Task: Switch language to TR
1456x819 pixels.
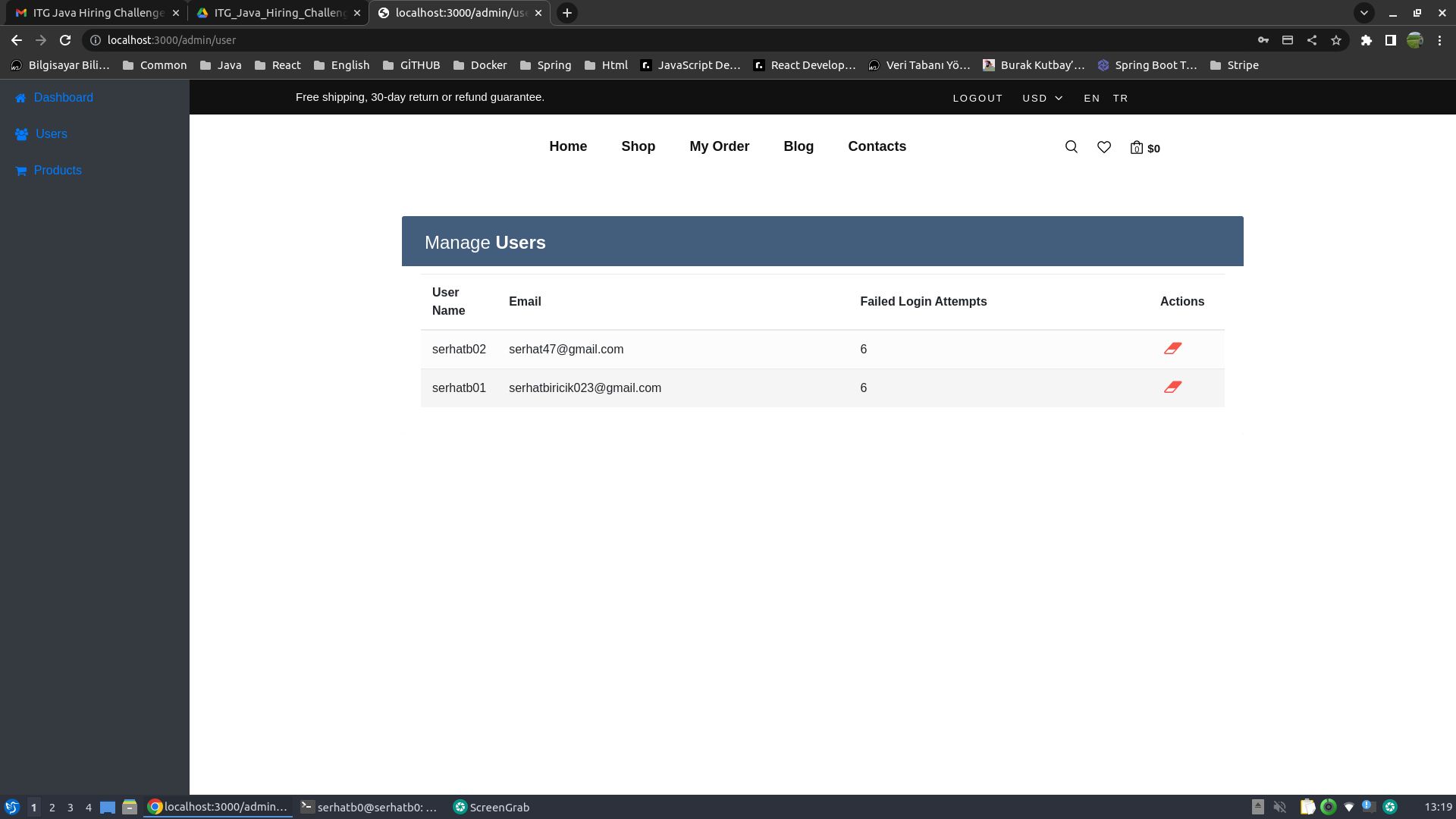Action: (1120, 98)
